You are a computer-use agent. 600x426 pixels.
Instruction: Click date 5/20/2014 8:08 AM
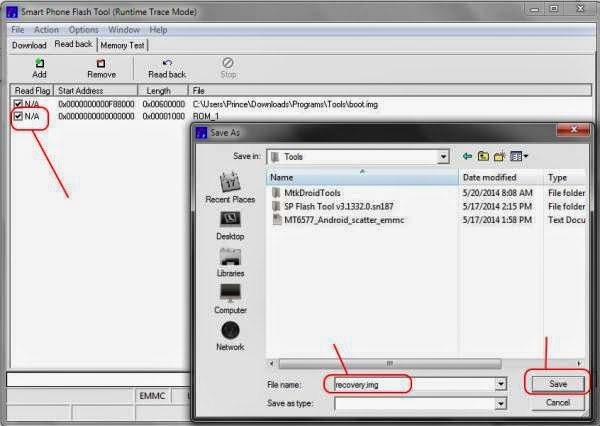click(497, 193)
